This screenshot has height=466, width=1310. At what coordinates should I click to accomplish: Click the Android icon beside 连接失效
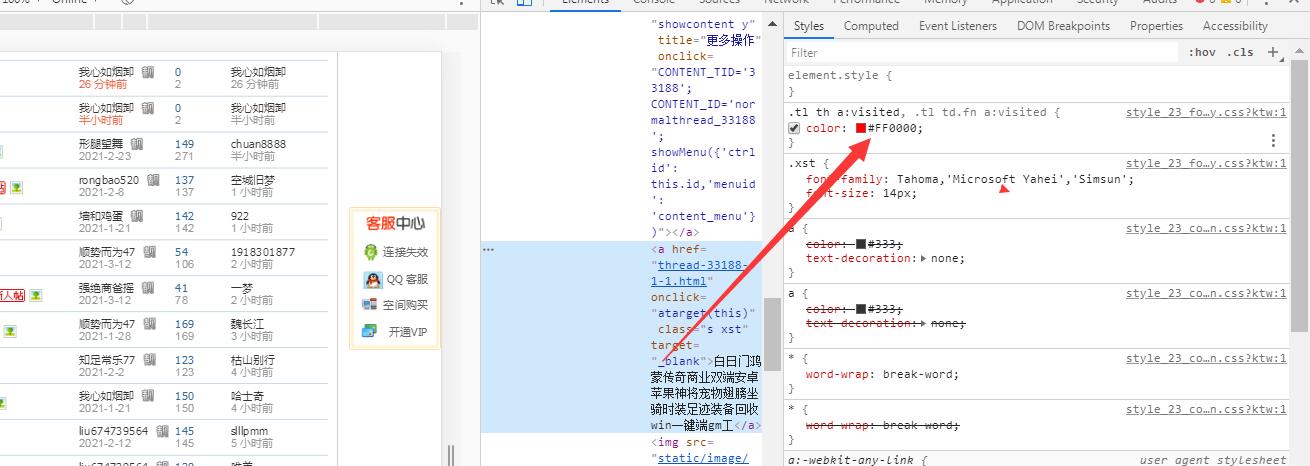coord(371,252)
